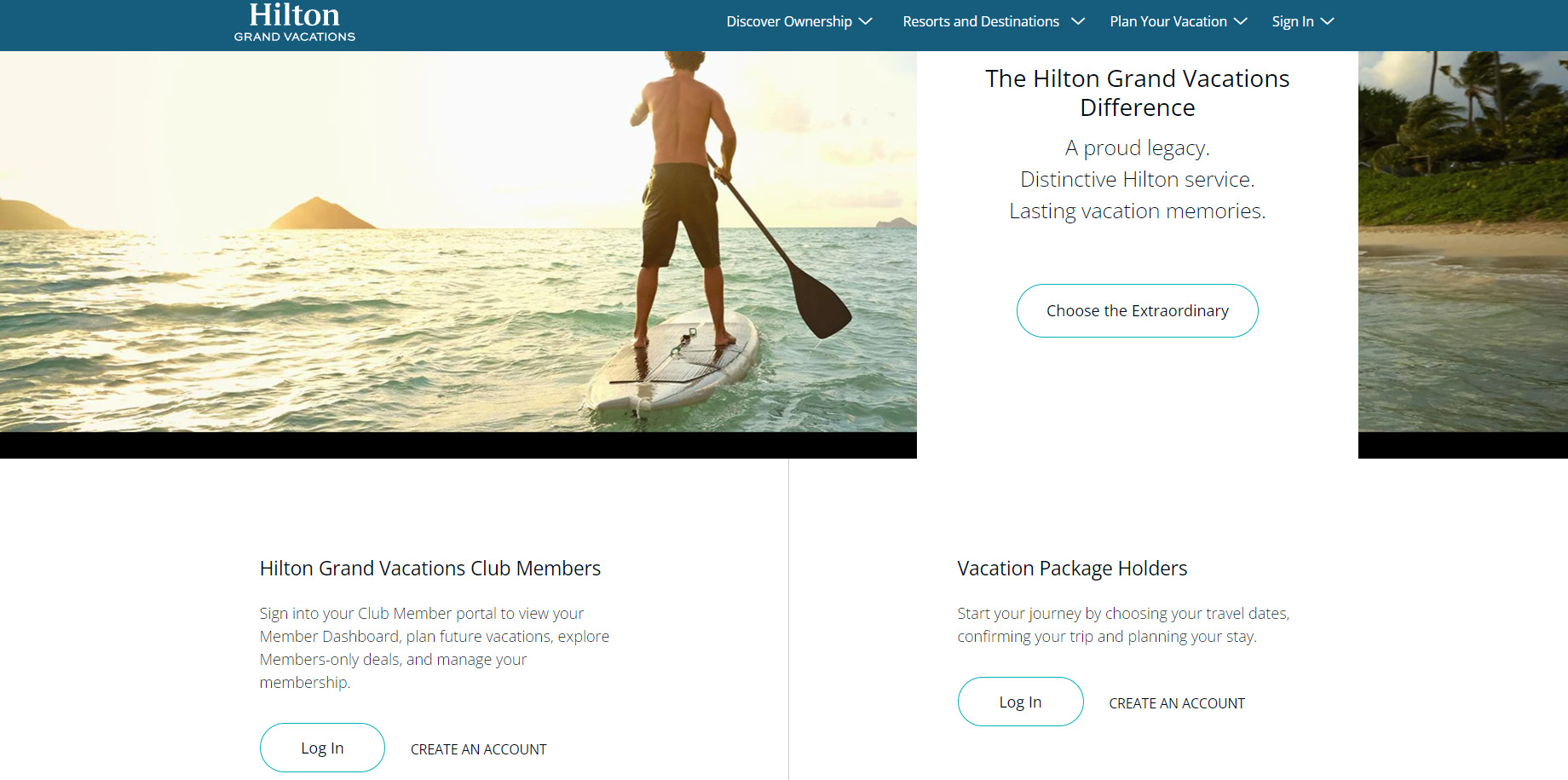Open the Sign In chevron arrow

[x=1327, y=21]
